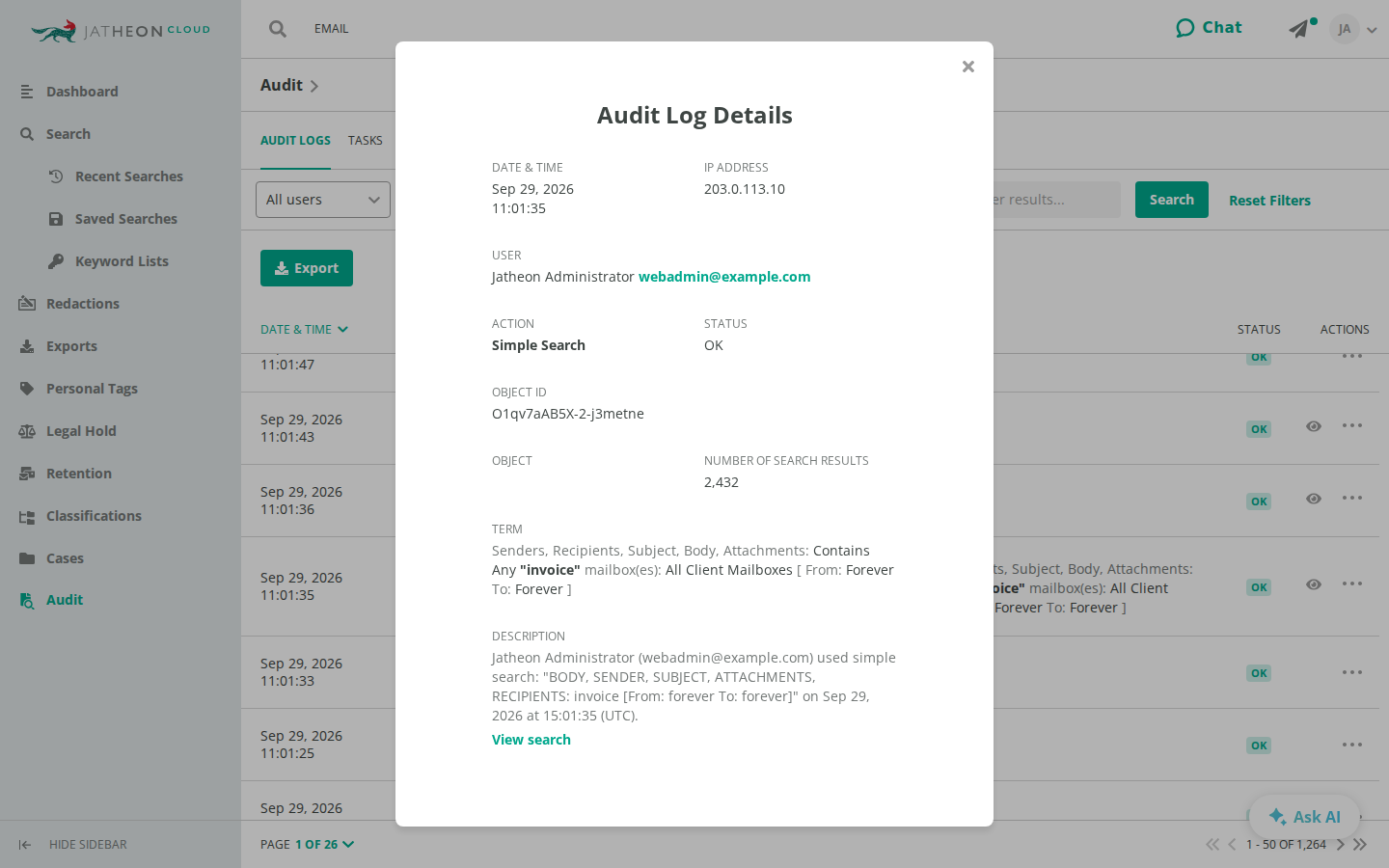Open the Retention section
The height and width of the screenshot is (868, 1389).
click(79, 474)
